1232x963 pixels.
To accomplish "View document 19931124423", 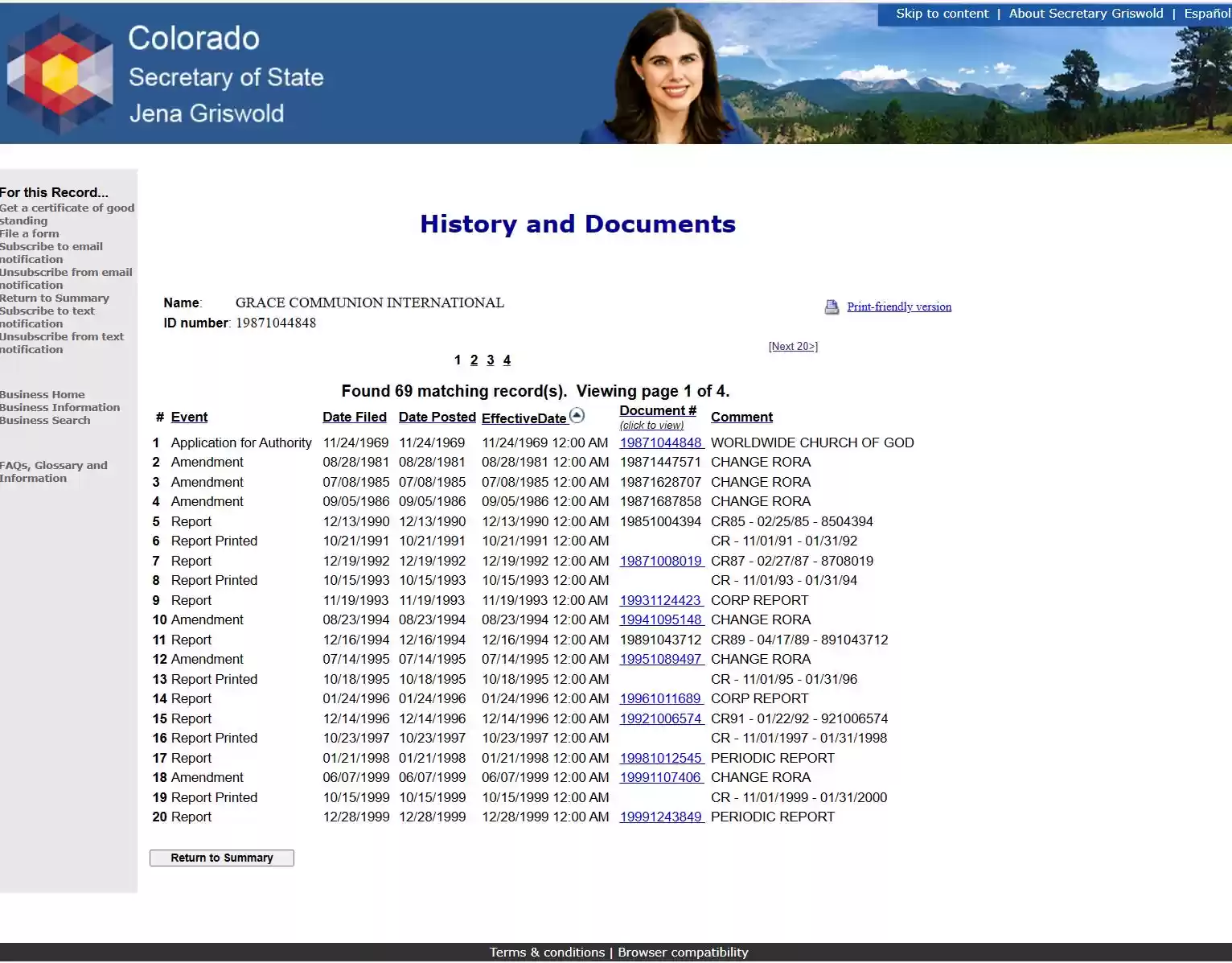I will [662, 600].
